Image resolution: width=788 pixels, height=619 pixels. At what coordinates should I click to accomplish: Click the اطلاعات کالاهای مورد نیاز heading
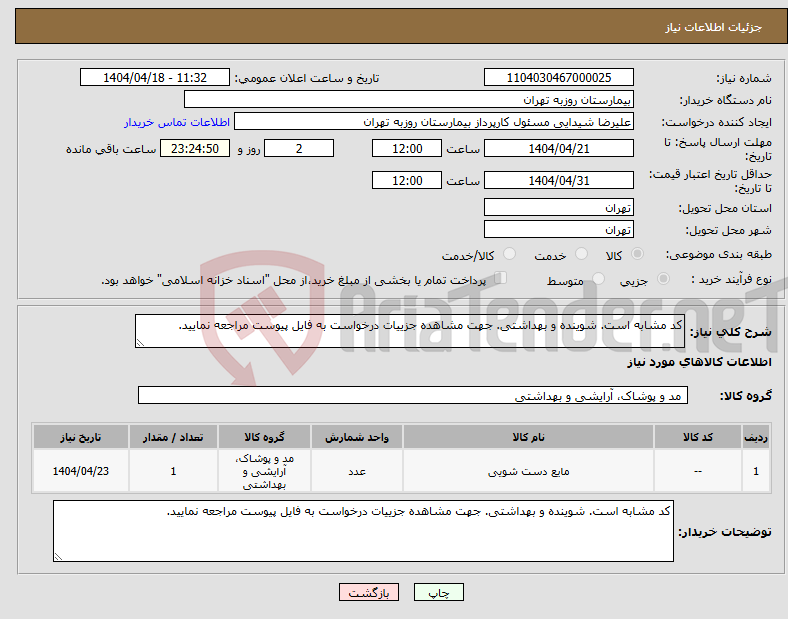699,362
